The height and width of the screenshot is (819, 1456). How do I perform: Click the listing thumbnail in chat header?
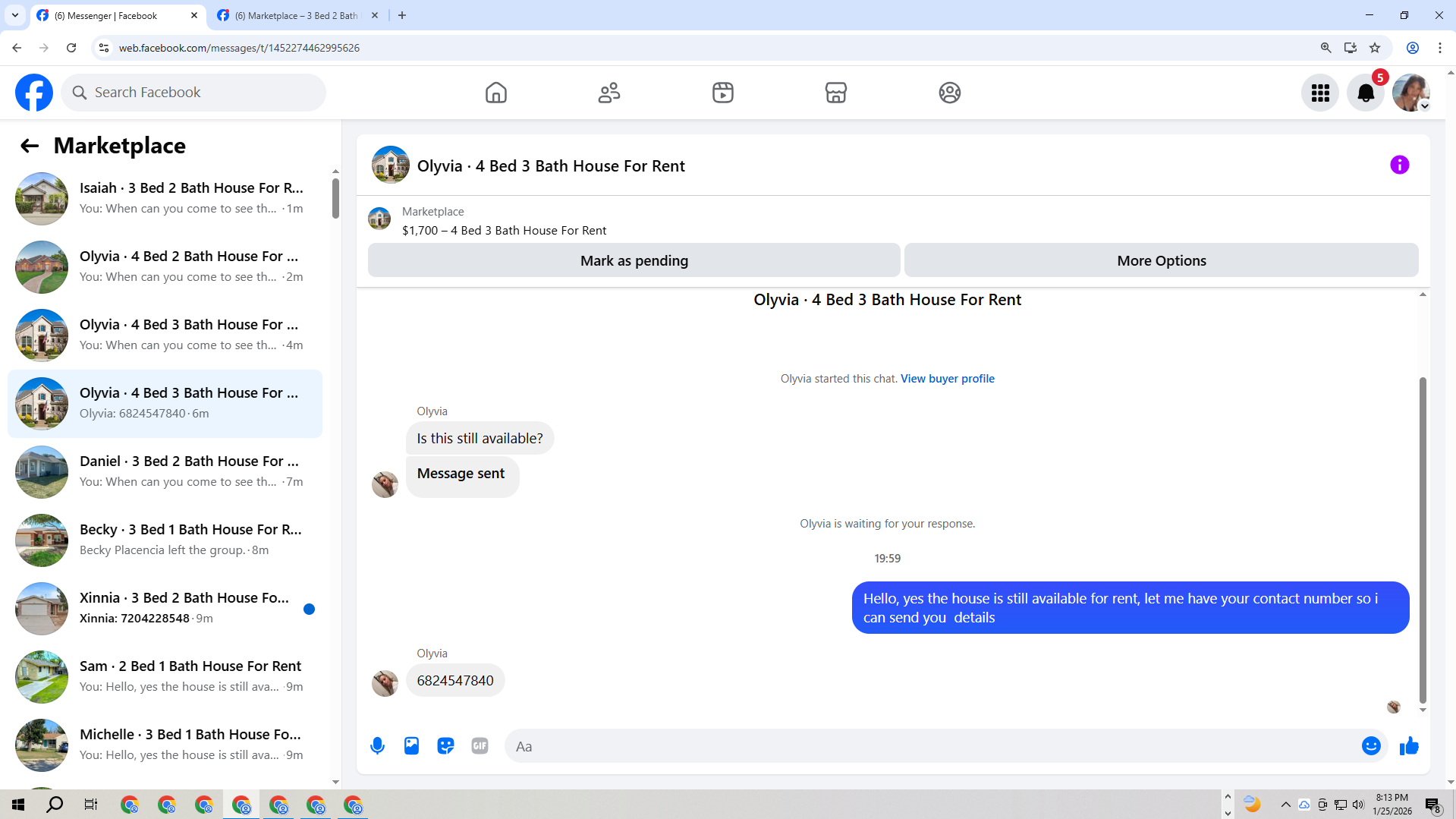pyautogui.click(x=390, y=165)
